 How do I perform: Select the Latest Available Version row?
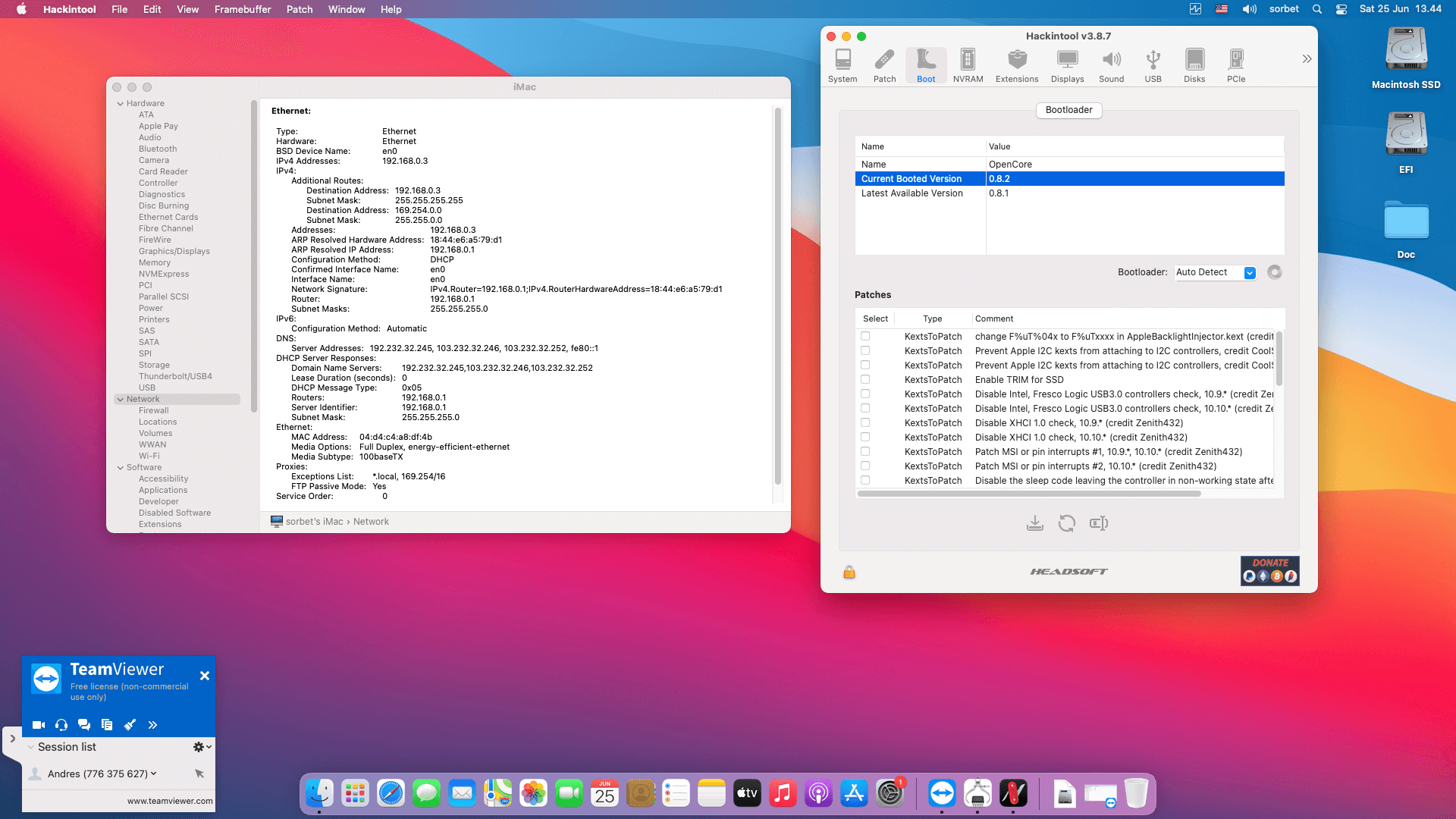[x=1069, y=193]
